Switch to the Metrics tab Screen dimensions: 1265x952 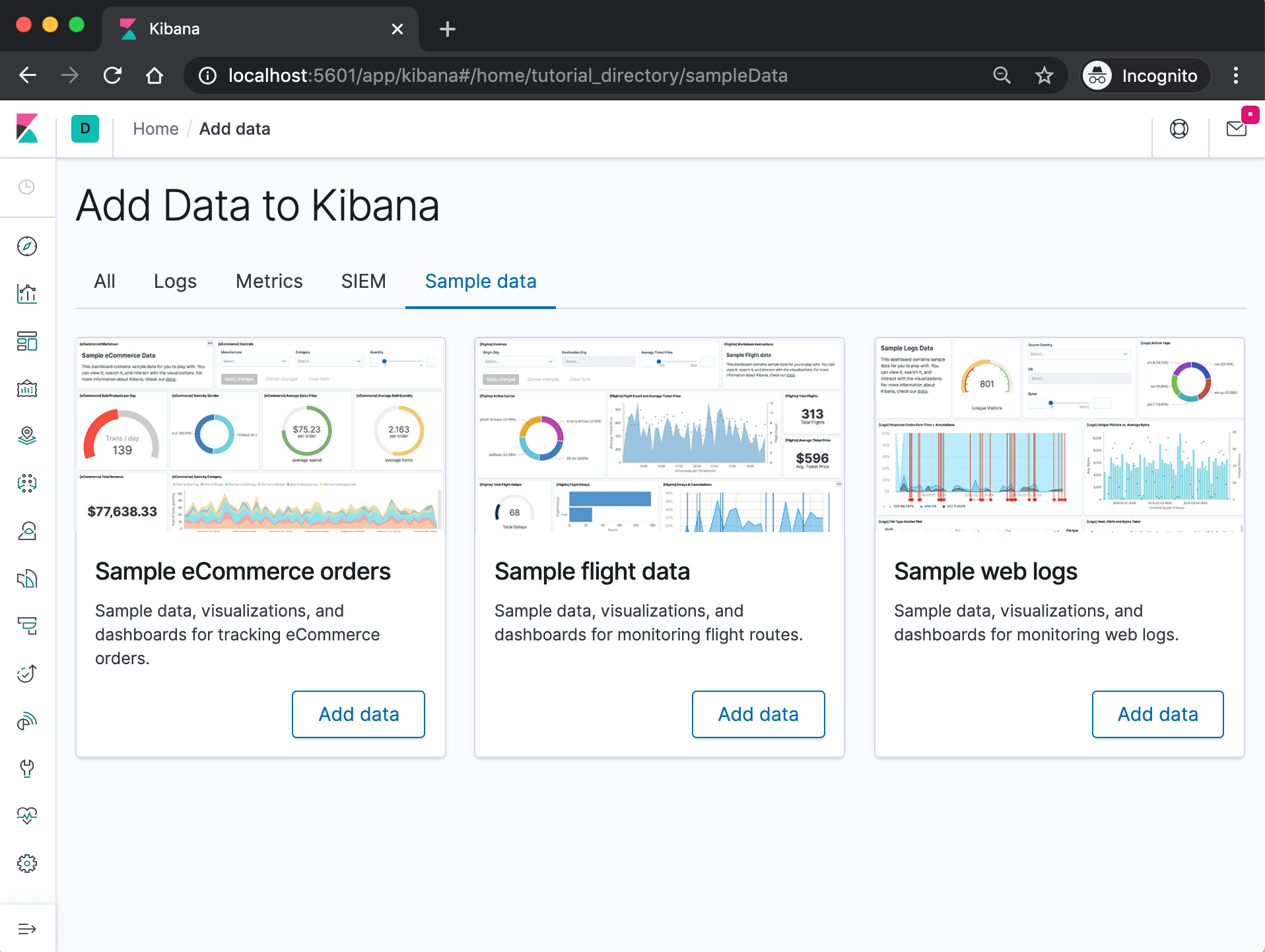click(x=269, y=281)
